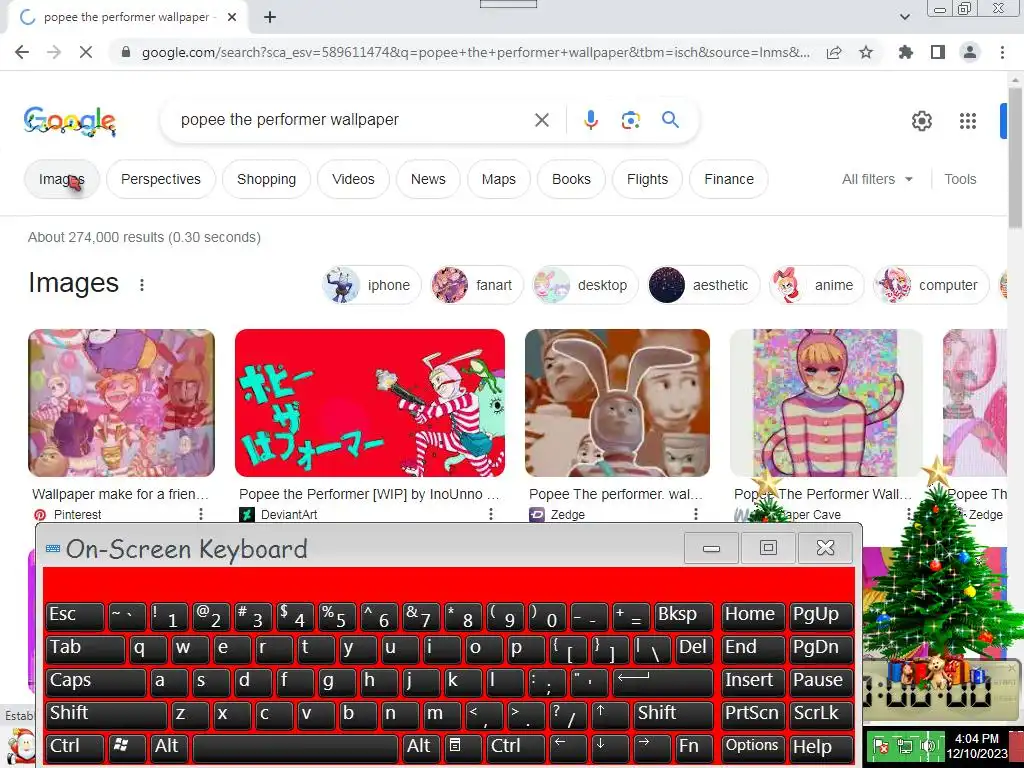This screenshot has height=768, width=1024.
Task: Open Google quick settings gear
Action: 921,121
